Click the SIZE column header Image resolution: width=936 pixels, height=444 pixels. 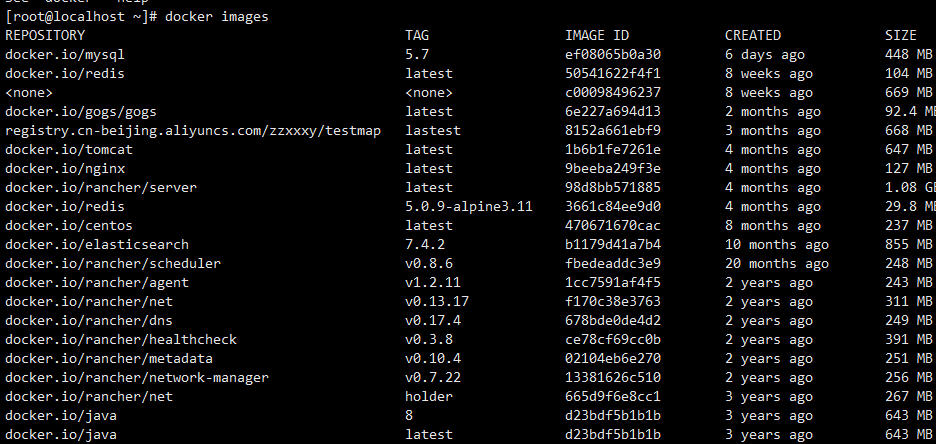900,36
